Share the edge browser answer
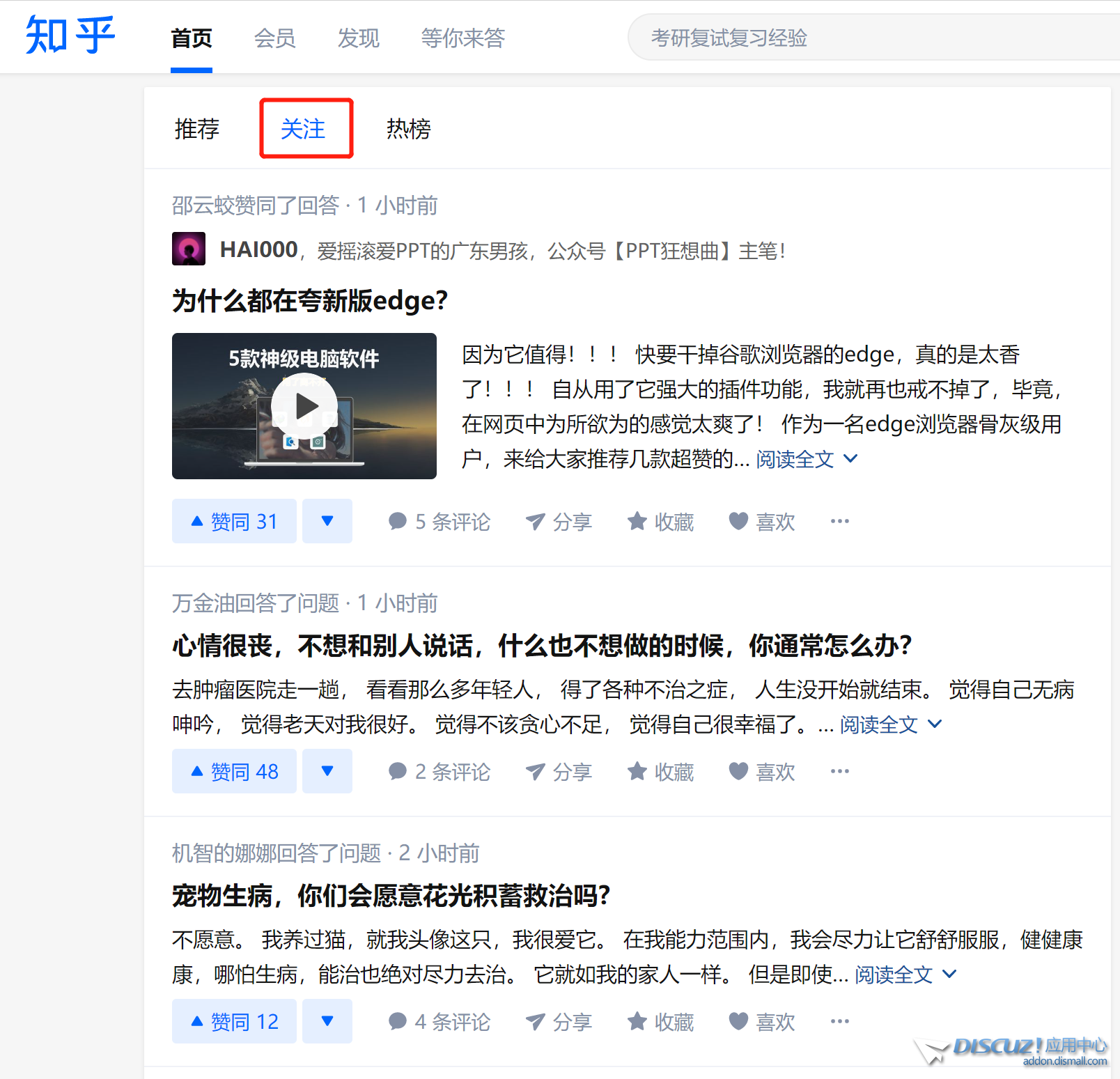The image size is (1120, 1079). click(x=559, y=522)
